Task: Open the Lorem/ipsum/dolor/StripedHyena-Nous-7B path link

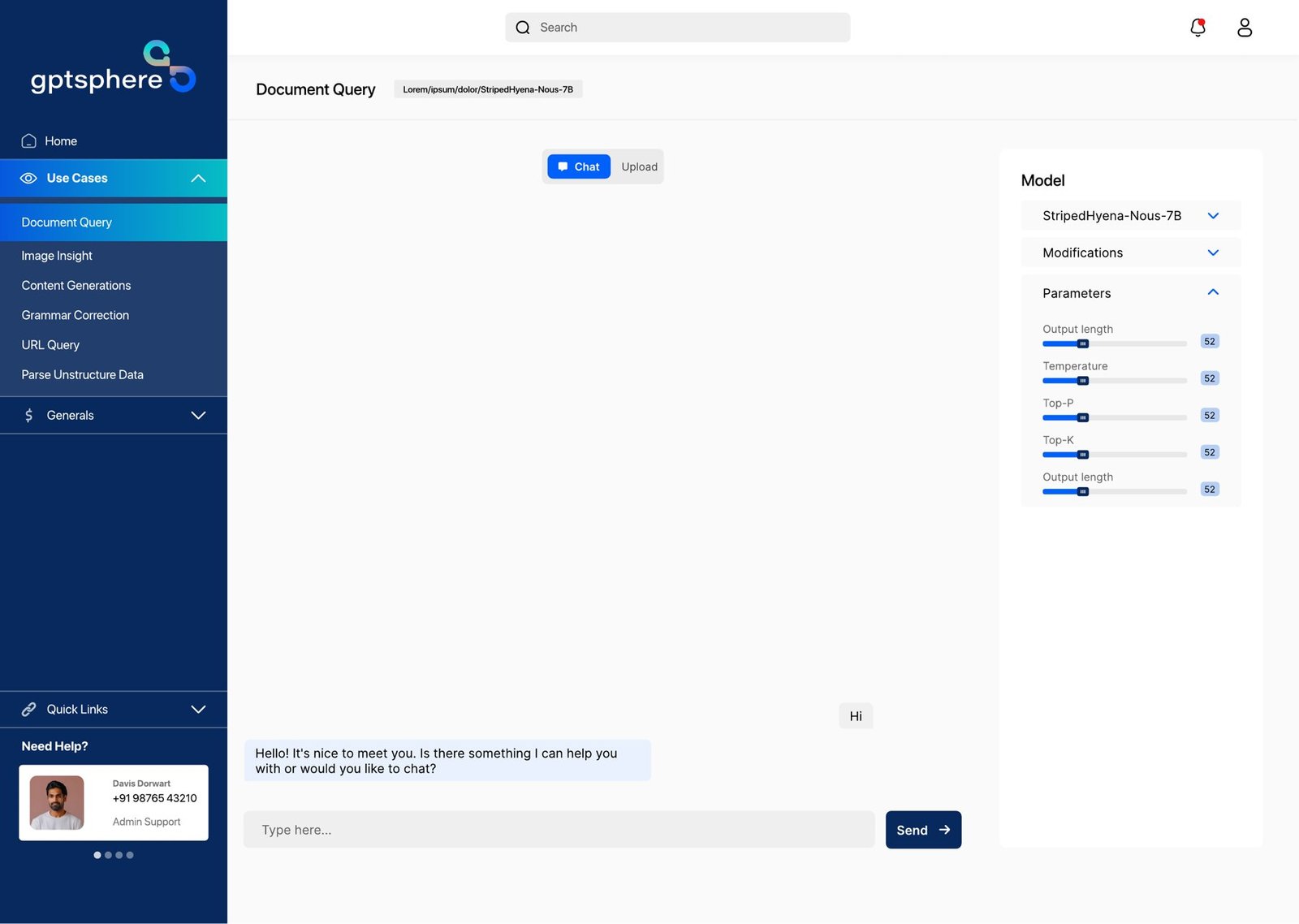Action: (x=488, y=89)
